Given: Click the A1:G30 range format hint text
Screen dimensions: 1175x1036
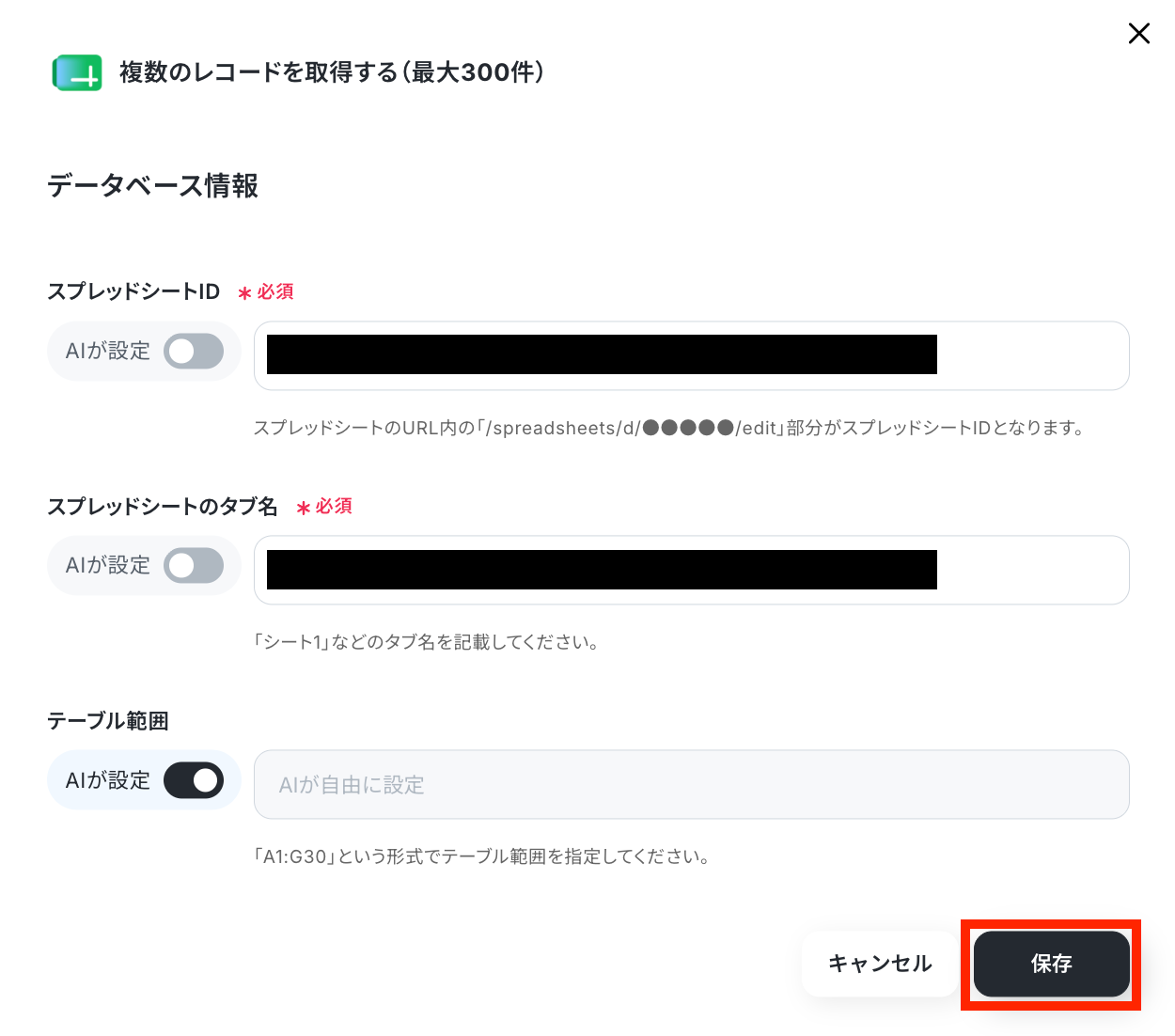Looking at the screenshot, I should point(482,856).
